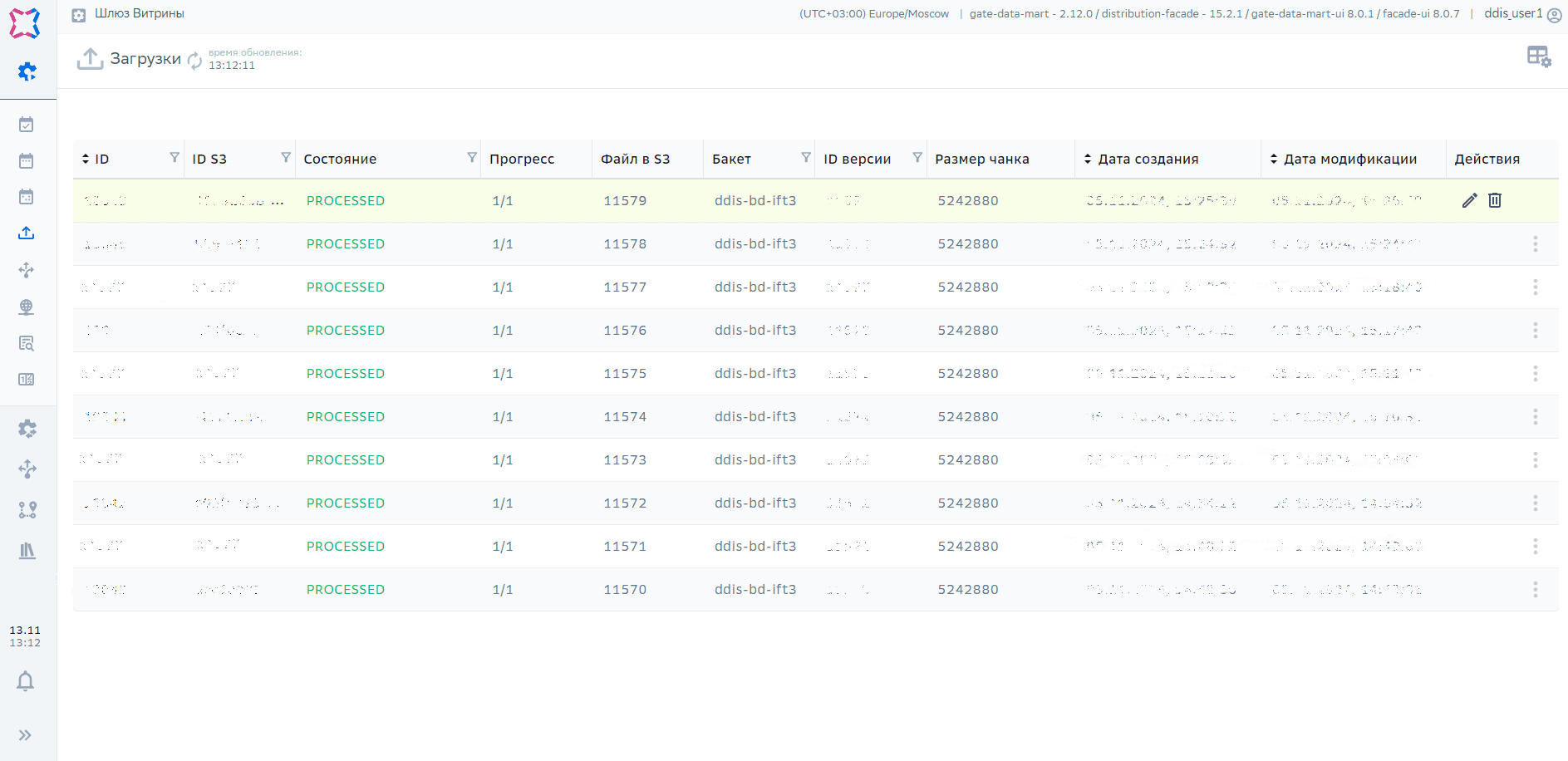Open actions menu for file 11578 row
Image resolution: width=1568 pixels, height=761 pixels.
(x=1535, y=244)
